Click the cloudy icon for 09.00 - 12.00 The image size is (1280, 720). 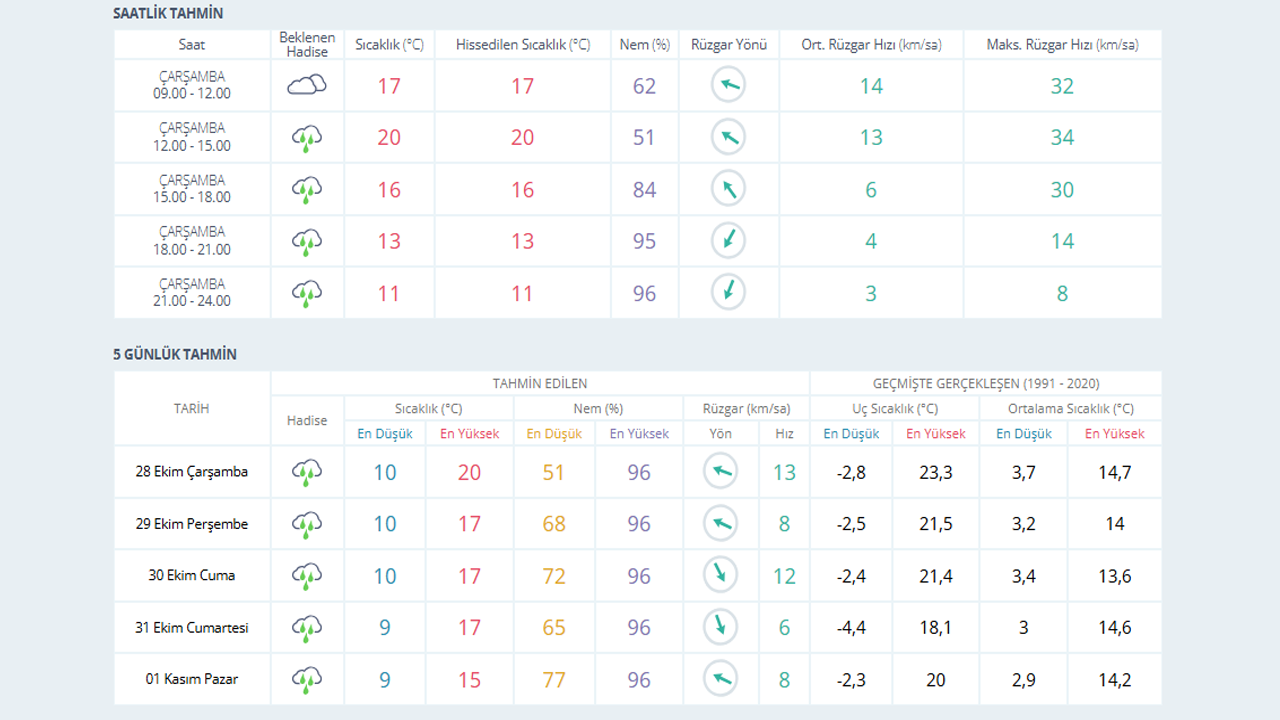[307, 86]
